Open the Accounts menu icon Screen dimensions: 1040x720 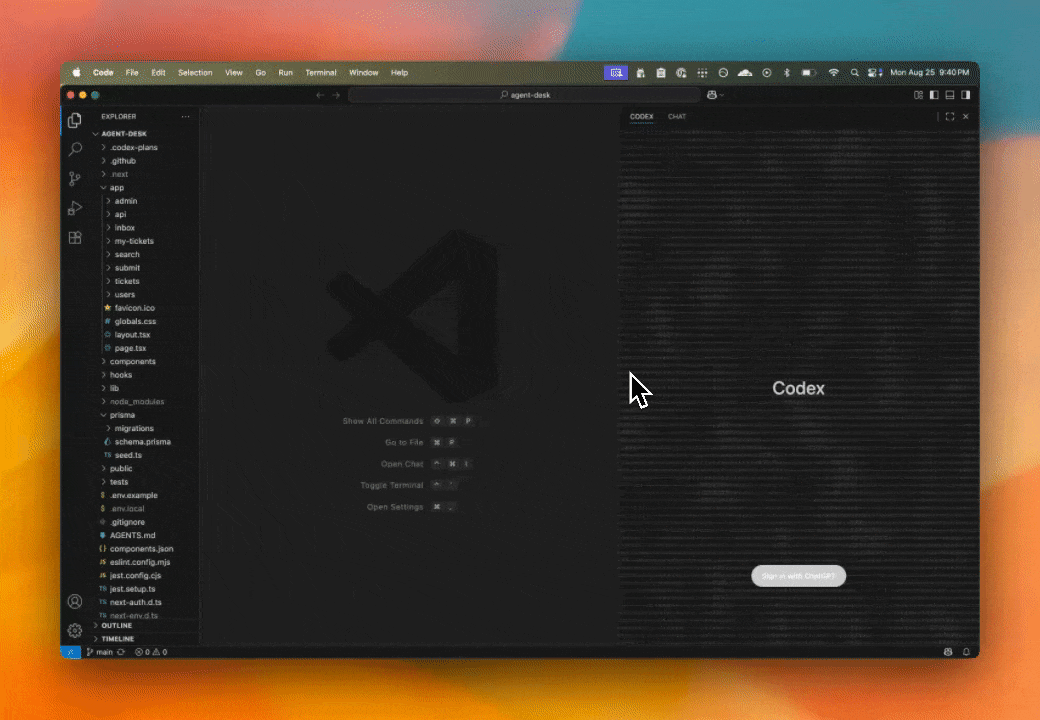pos(75,601)
